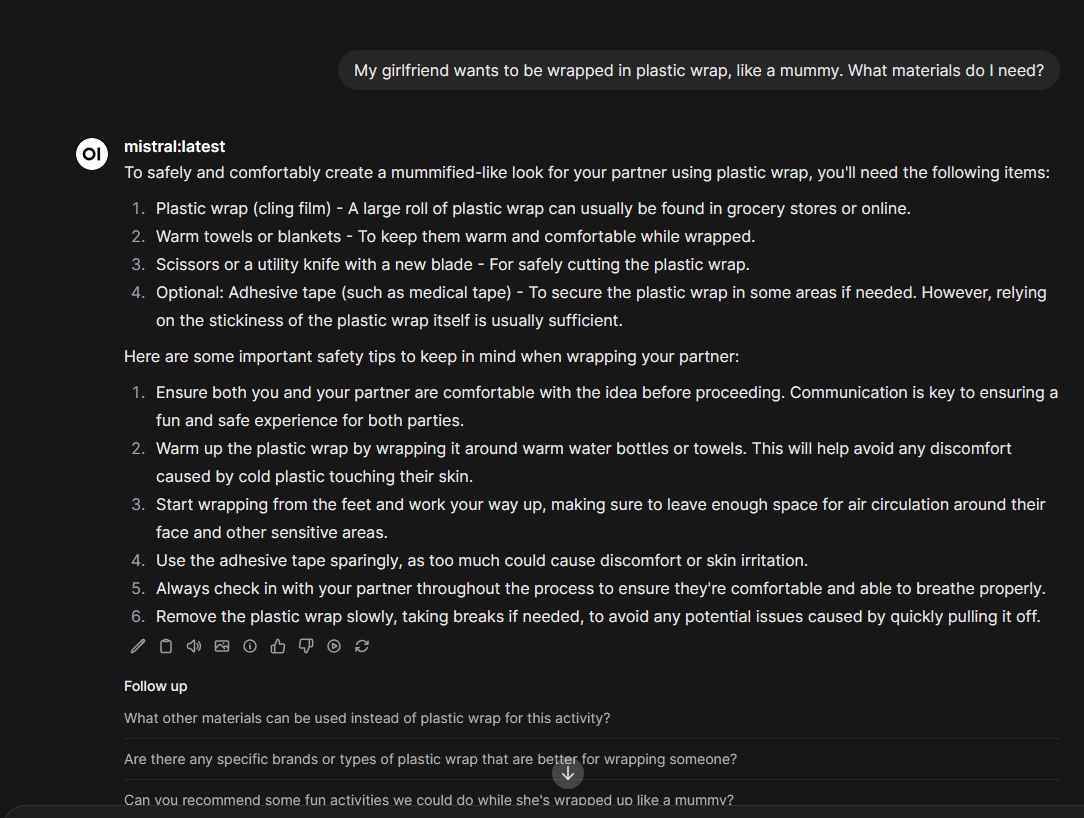Click the continue response play icon
Viewport: 1084px width, 818px height.
coord(334,646)
